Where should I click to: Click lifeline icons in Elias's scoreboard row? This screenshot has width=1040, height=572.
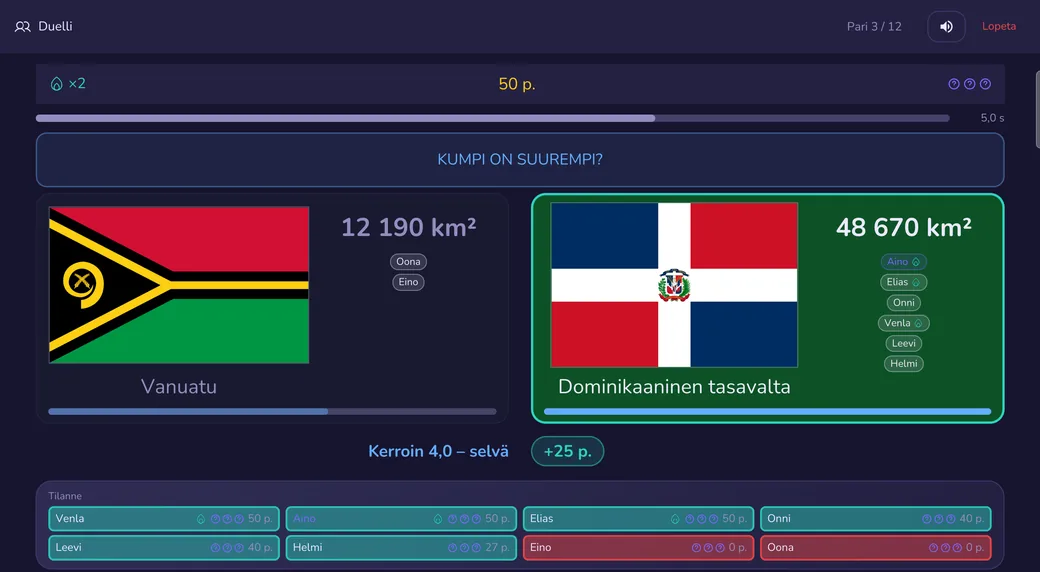pos(702,520)
